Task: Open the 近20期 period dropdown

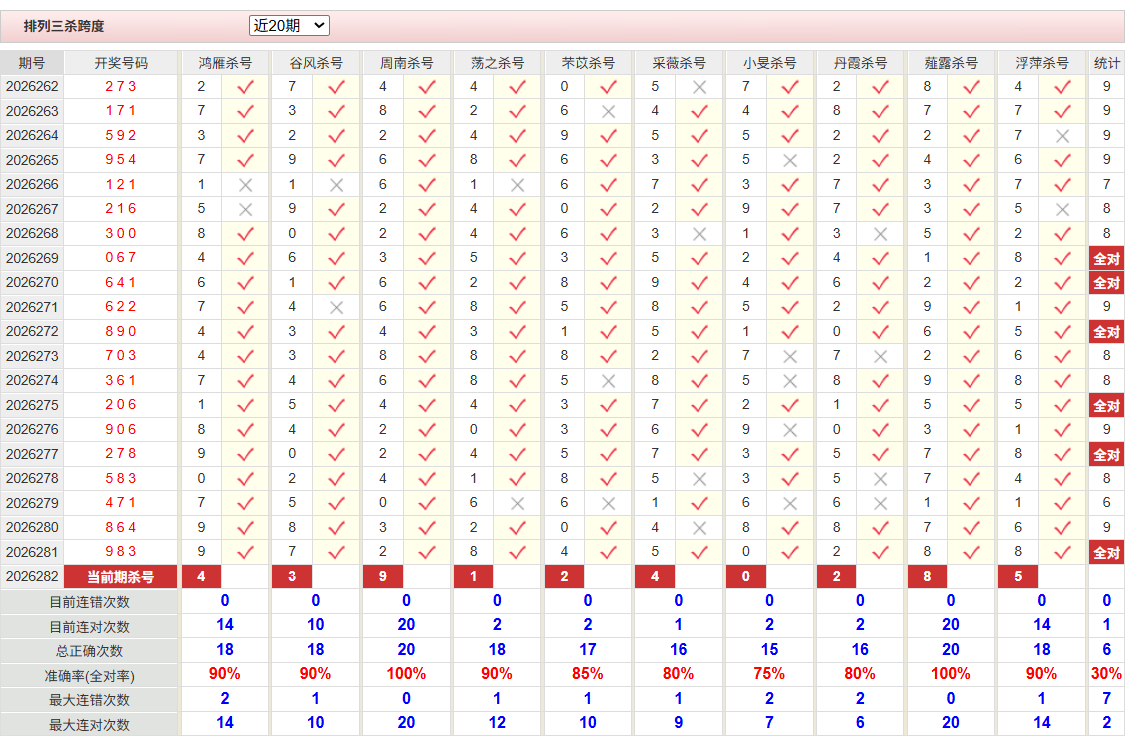Action: click(289, 26)
